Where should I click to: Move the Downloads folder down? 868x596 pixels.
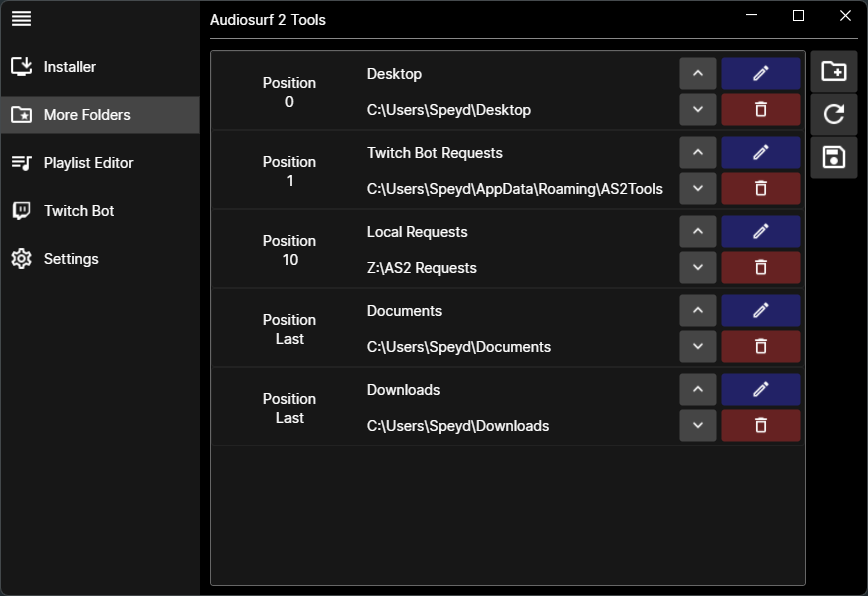(698, 426)
